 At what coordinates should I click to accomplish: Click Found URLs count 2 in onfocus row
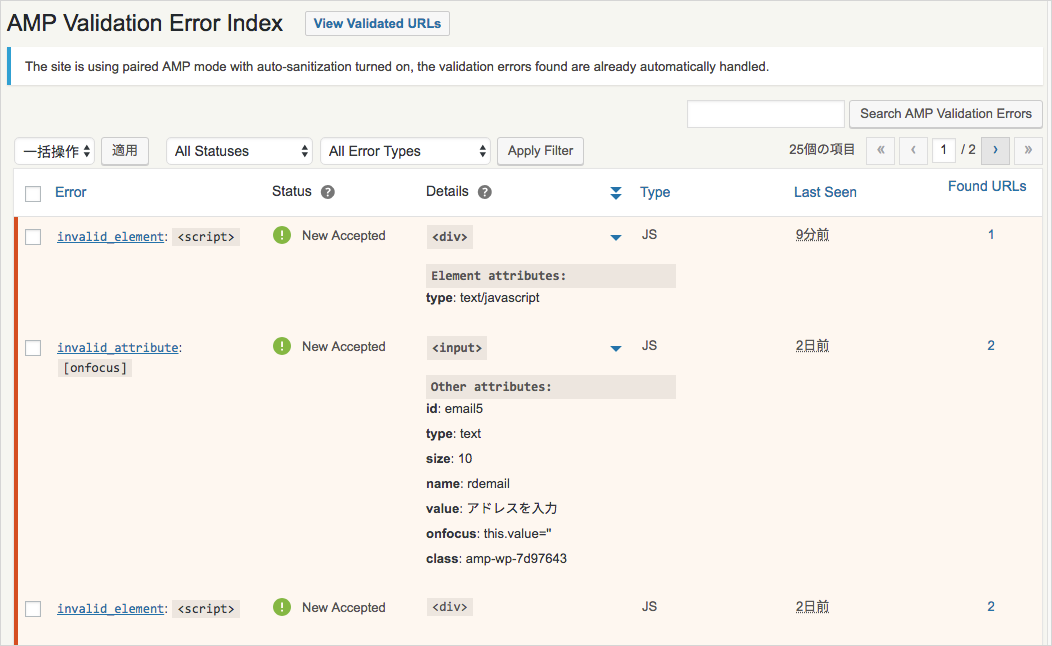pyautogui.click(x=991, y=345)
